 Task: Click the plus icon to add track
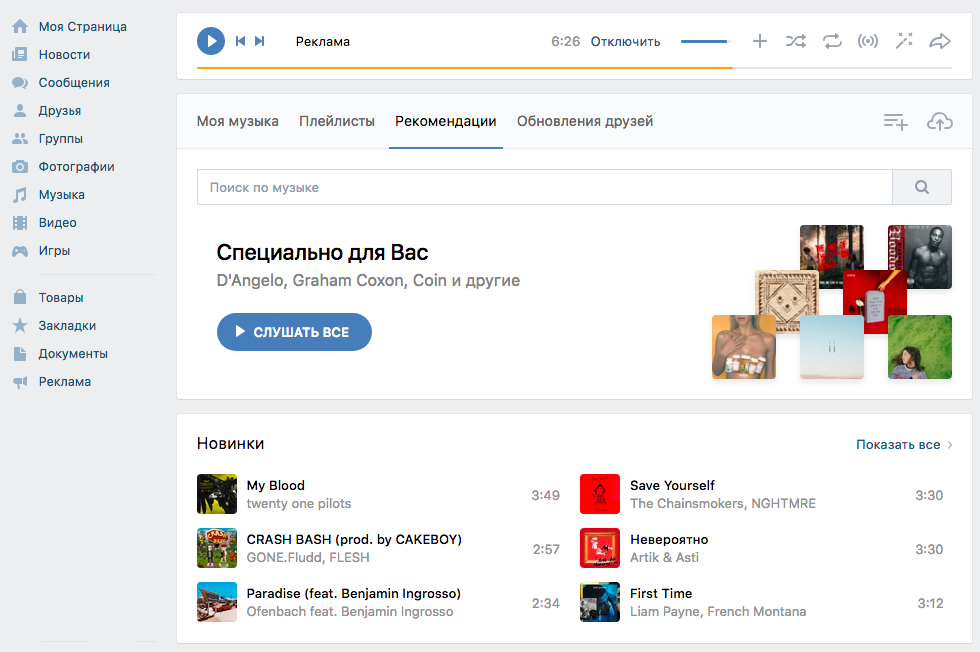pos(759,41)
